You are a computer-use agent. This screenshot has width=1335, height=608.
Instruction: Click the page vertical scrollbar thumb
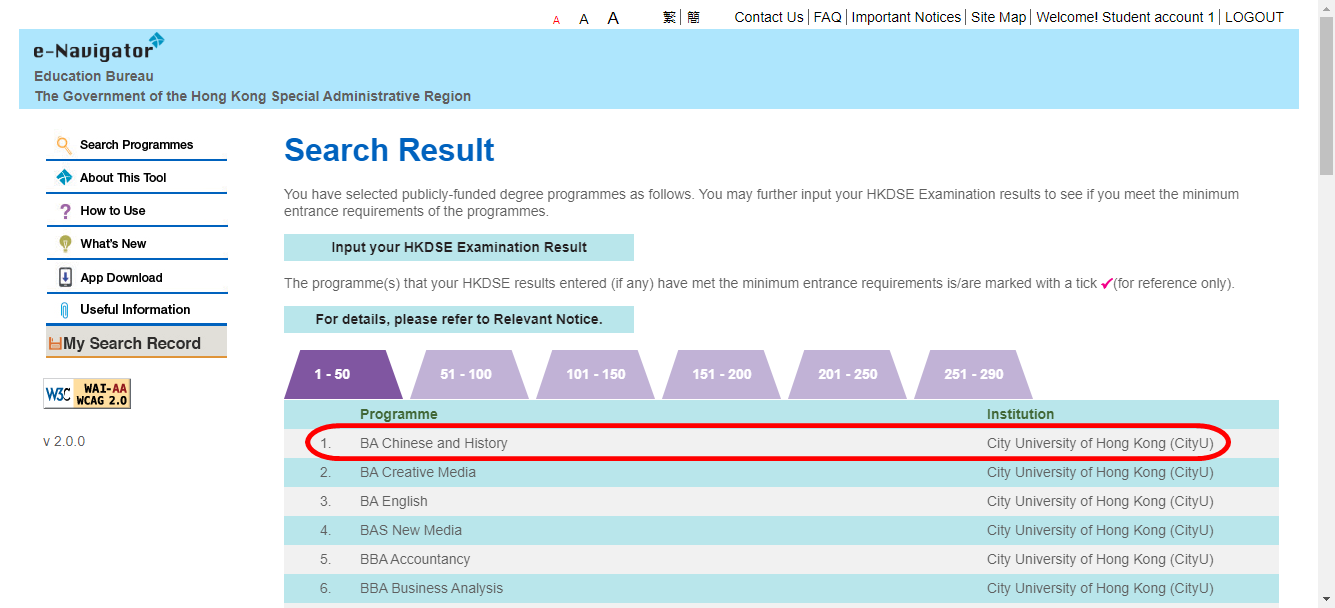pyautogui.click(x=1326, y=95)
